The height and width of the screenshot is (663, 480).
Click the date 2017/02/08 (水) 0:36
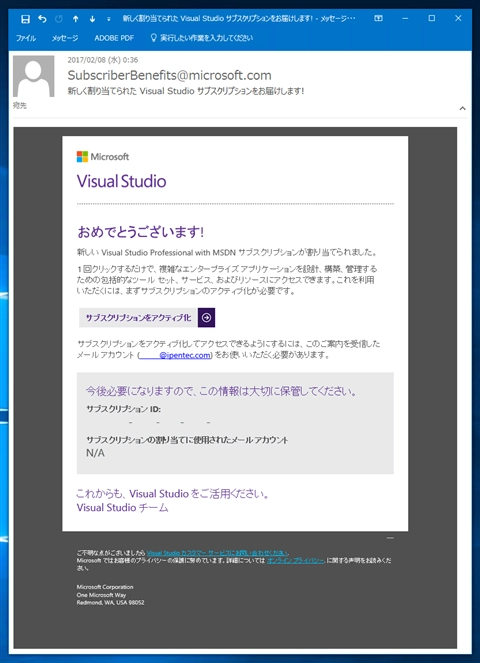103,60
